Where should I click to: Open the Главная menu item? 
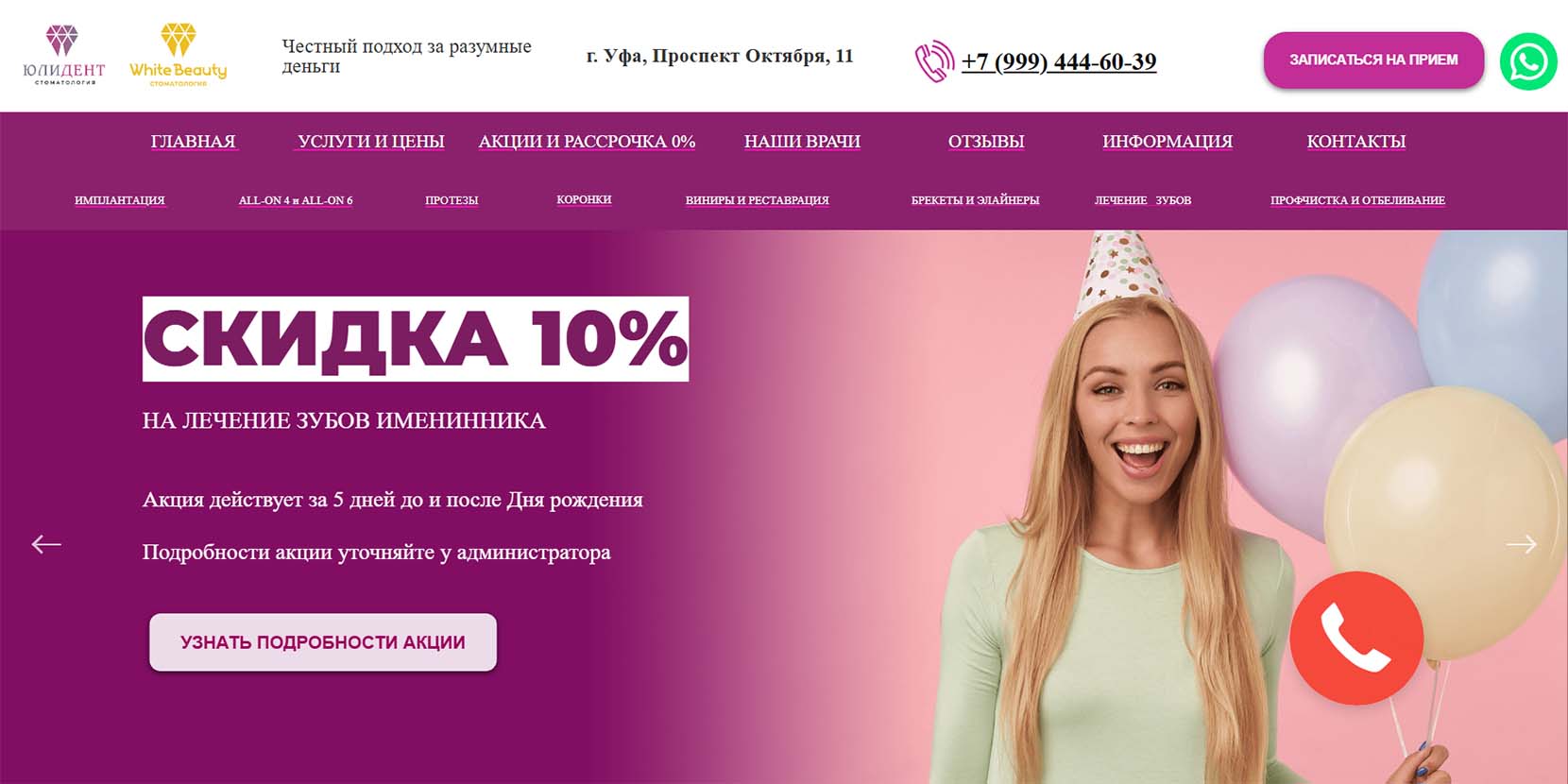tap(193, 142)
